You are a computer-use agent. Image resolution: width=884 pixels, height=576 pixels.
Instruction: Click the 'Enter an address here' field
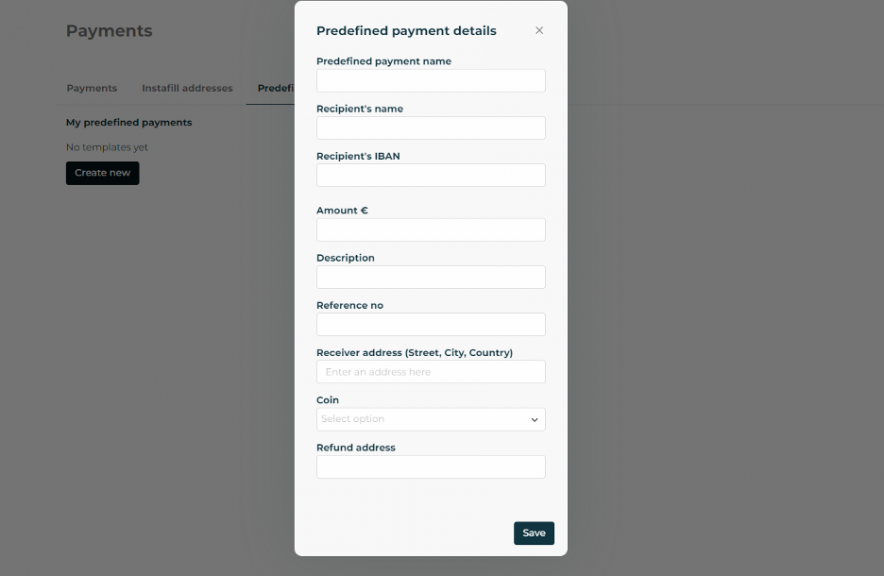(431, 372)
